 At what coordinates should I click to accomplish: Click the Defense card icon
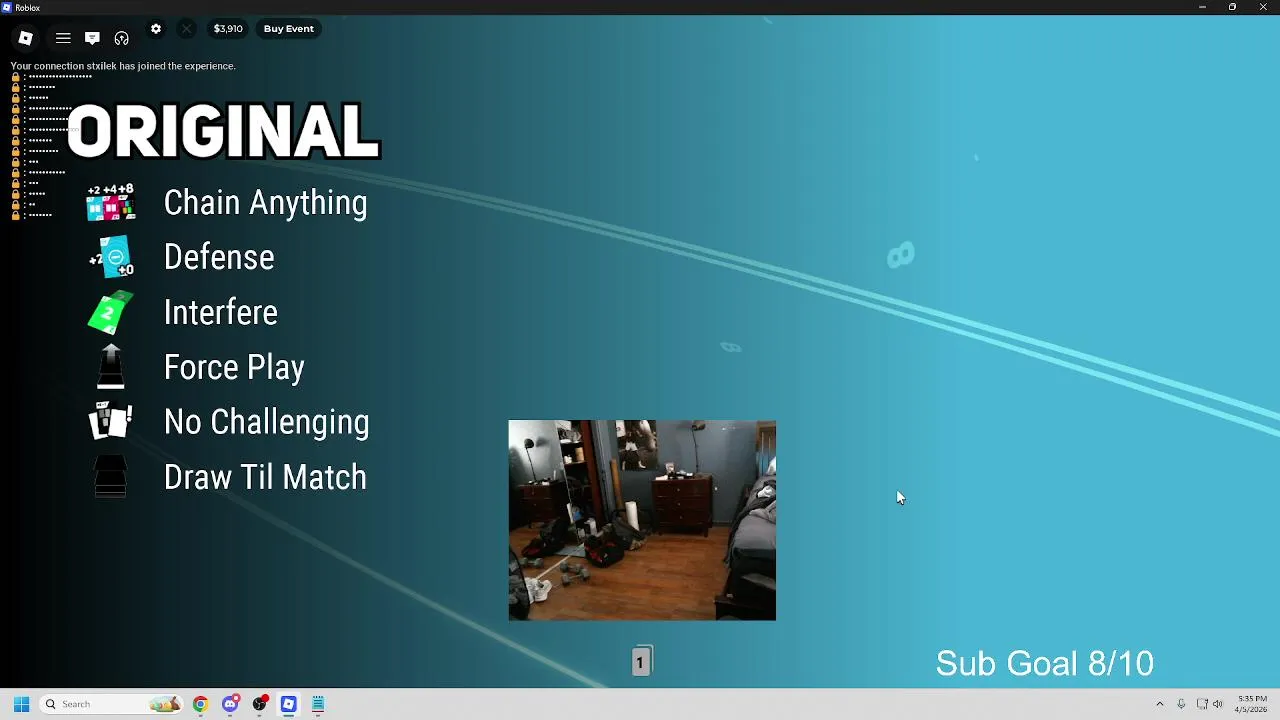(x=112, y=257)
